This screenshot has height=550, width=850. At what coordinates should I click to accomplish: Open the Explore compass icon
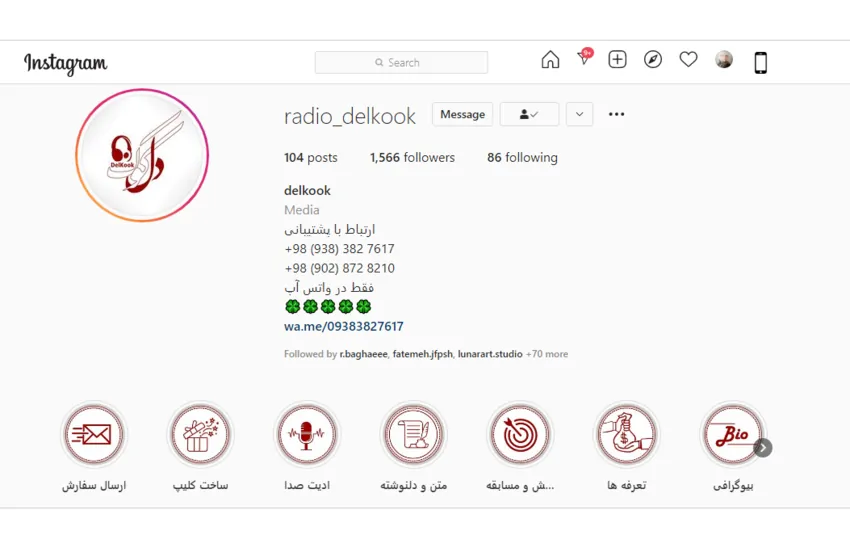(x=653, y=60)
